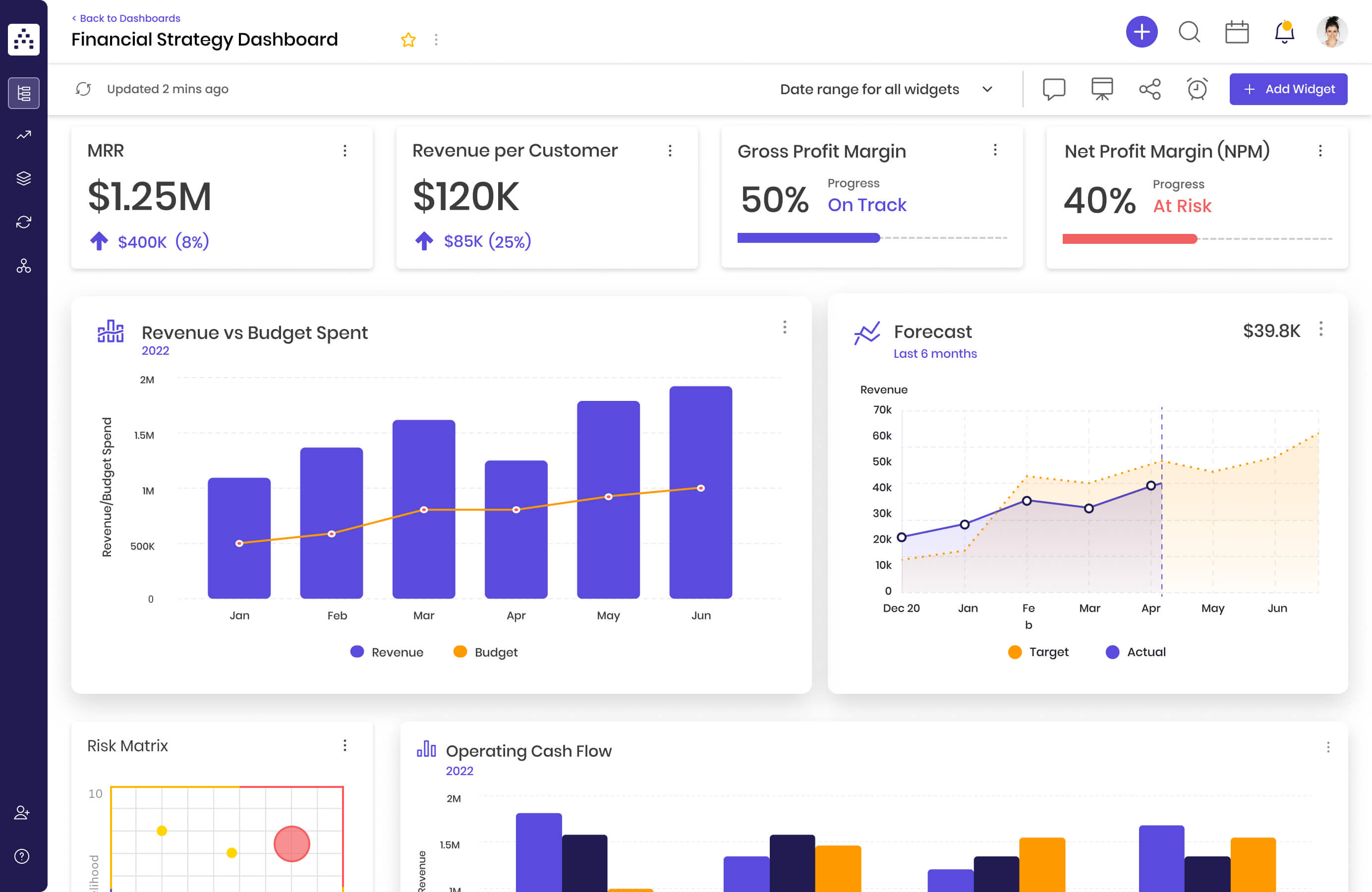This screenshot has height=892, width=1372.
Task: Select the comment/chat icon in toolbar
Action: point(1053,89)
